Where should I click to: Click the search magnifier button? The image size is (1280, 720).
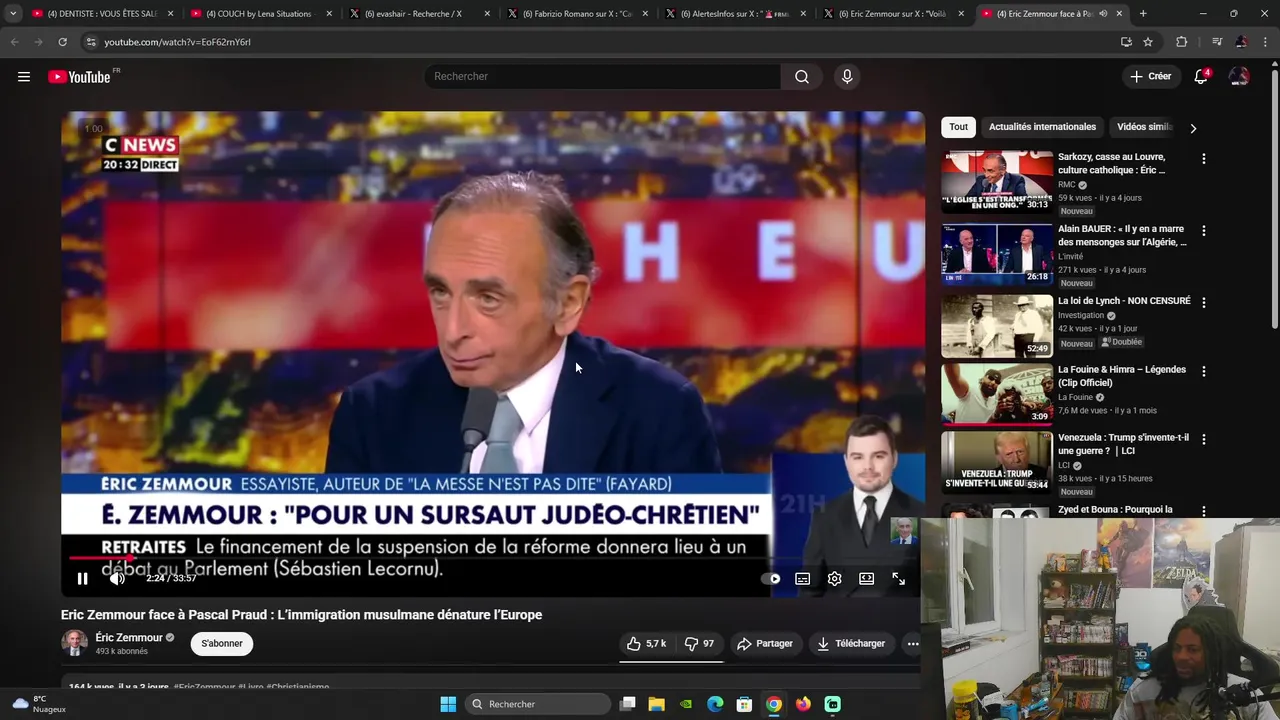click(x=802, y=77)
